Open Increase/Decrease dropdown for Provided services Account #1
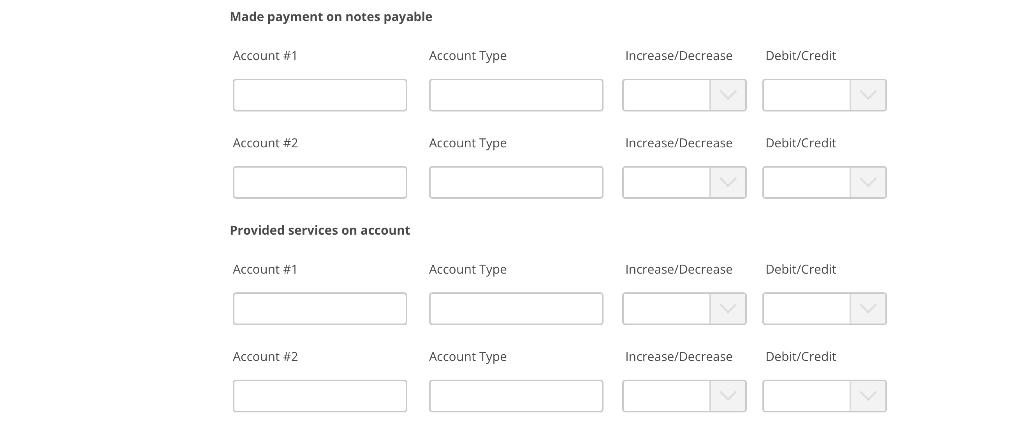The image size is (1024, 435). pyautogui.click(x=684, y=308)
